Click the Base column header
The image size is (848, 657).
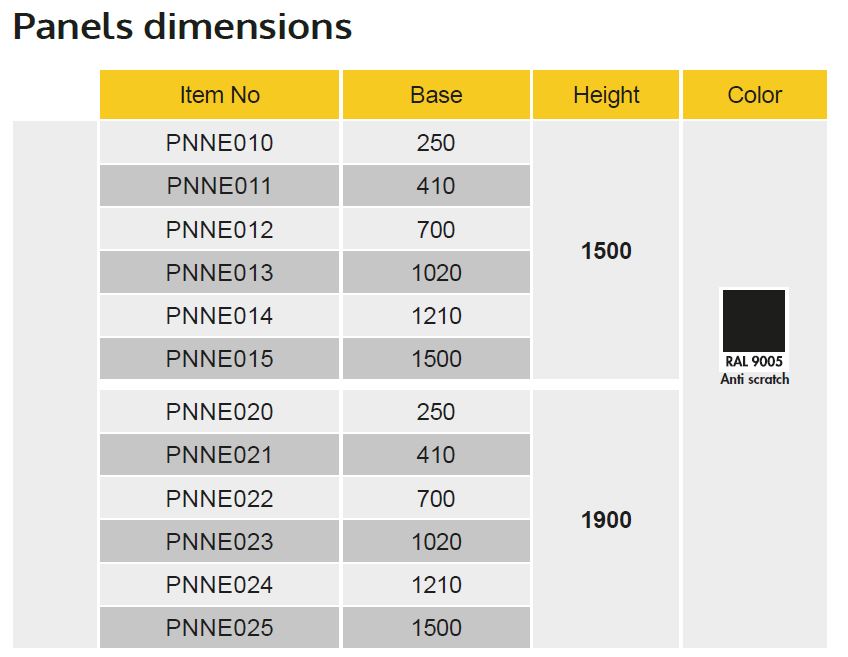[x=436, y=95]
